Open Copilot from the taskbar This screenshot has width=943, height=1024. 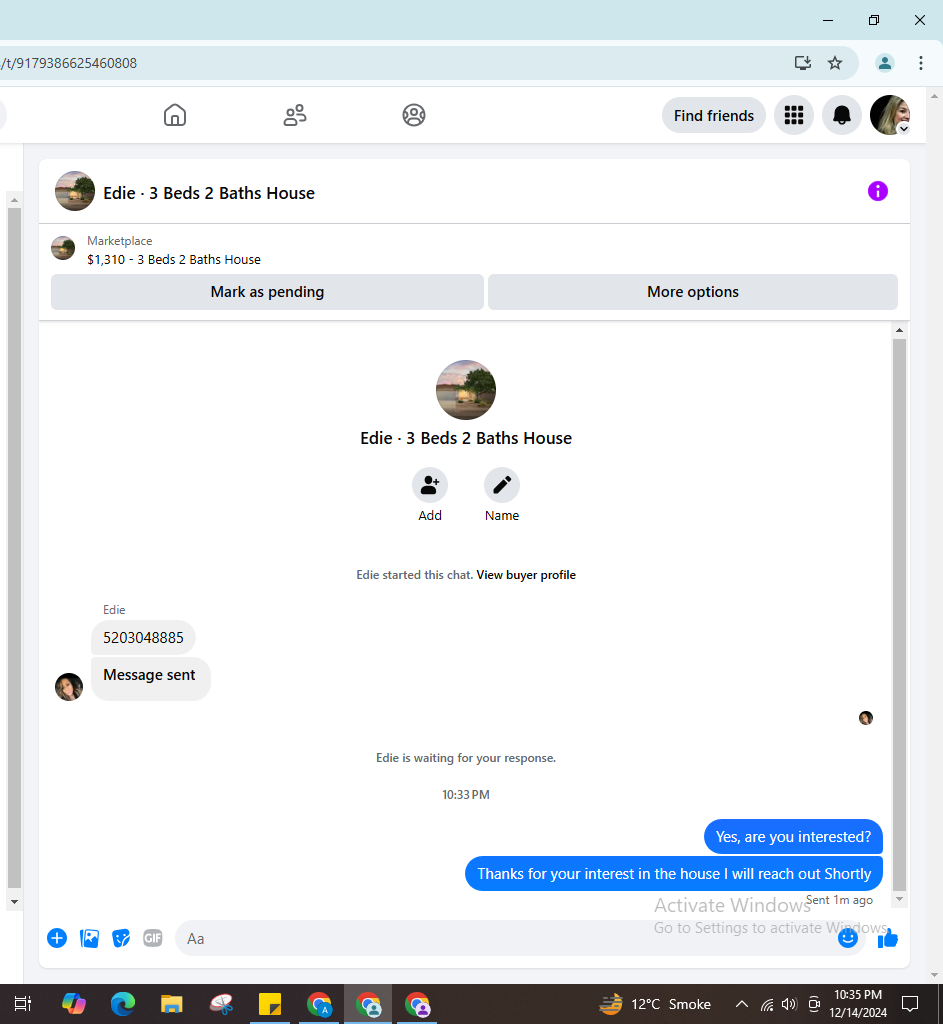point(73,1004)
